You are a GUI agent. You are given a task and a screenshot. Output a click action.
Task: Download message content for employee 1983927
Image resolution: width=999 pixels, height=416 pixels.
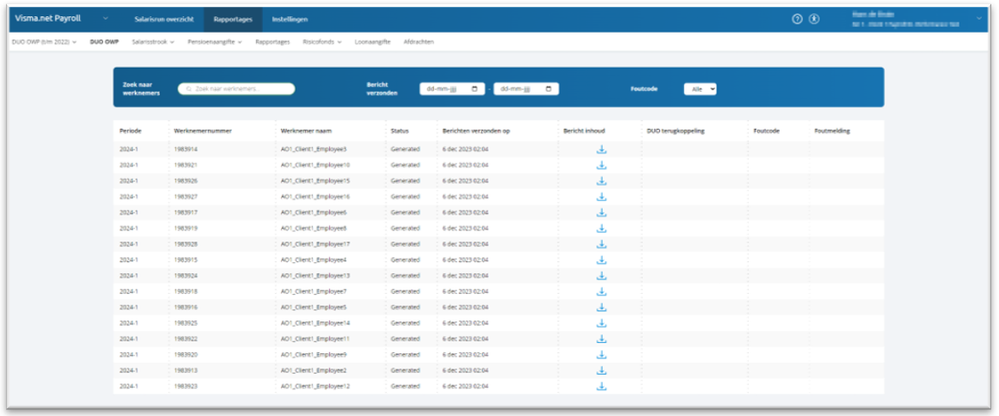(601, 197)
